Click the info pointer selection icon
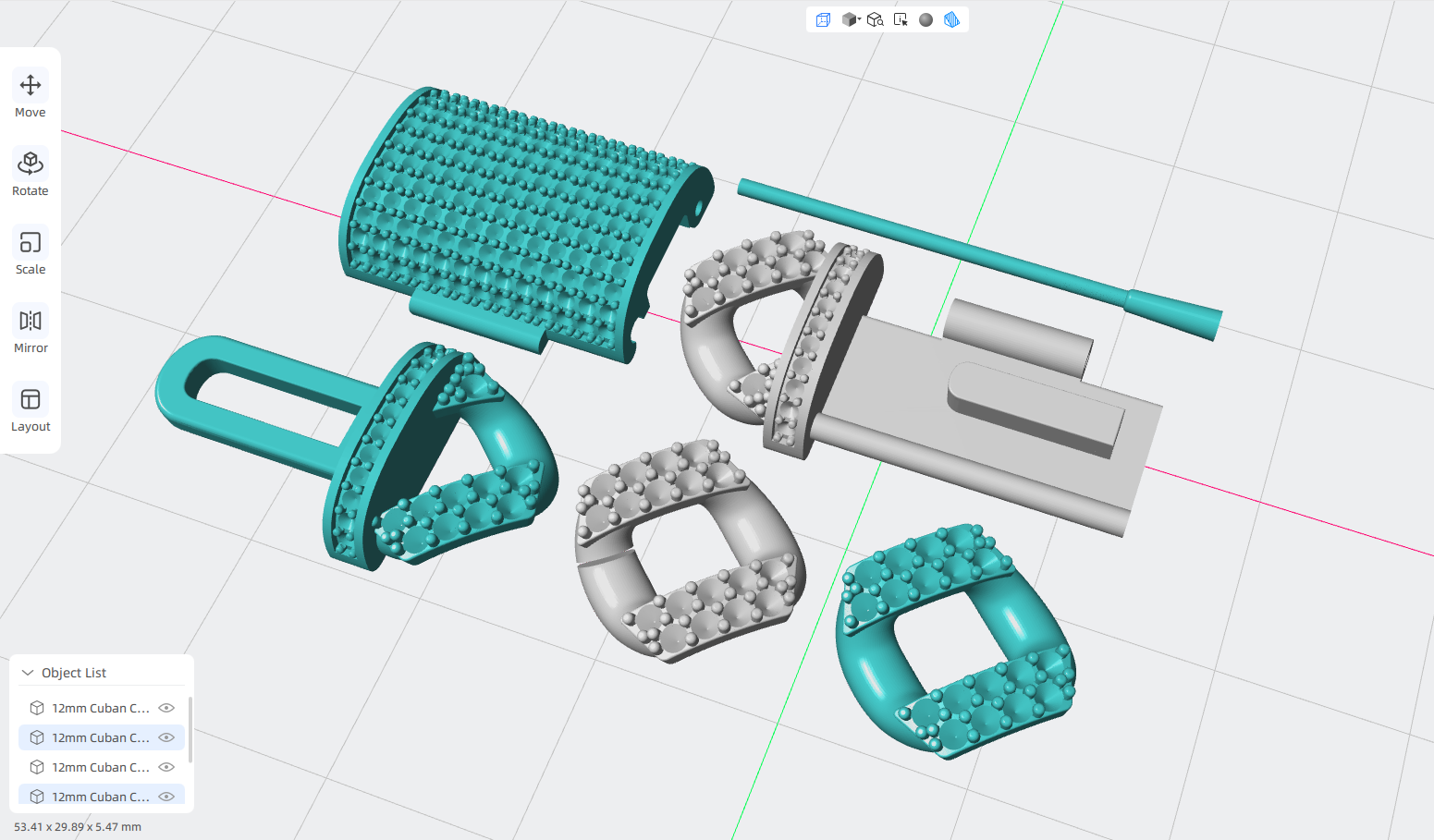This screenshot has height=840, width=1434. click(x=901, y=19)
